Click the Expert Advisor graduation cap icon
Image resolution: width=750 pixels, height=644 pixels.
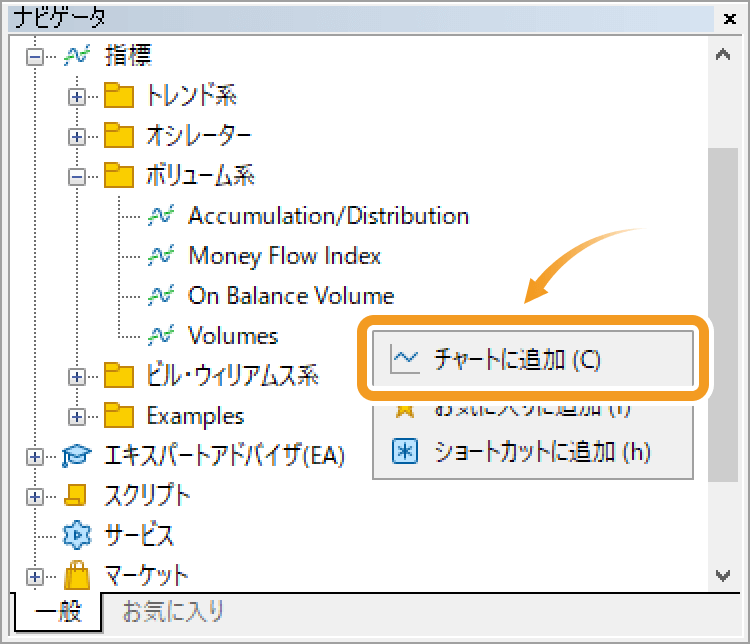click(x=77, y=455)
